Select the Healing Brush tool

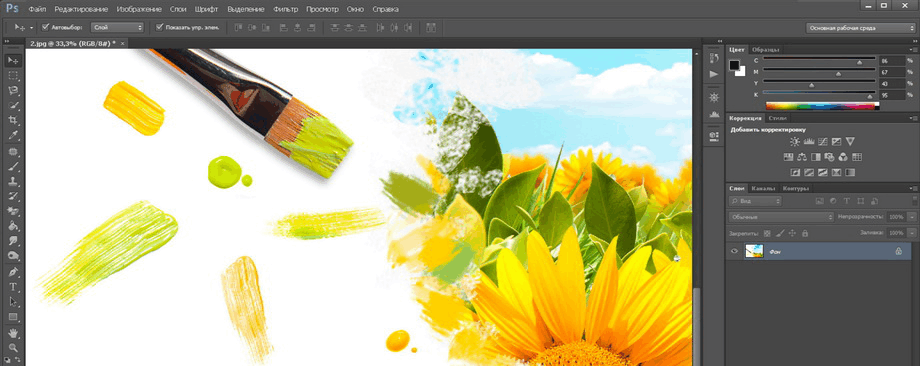[x=13, y=151]
